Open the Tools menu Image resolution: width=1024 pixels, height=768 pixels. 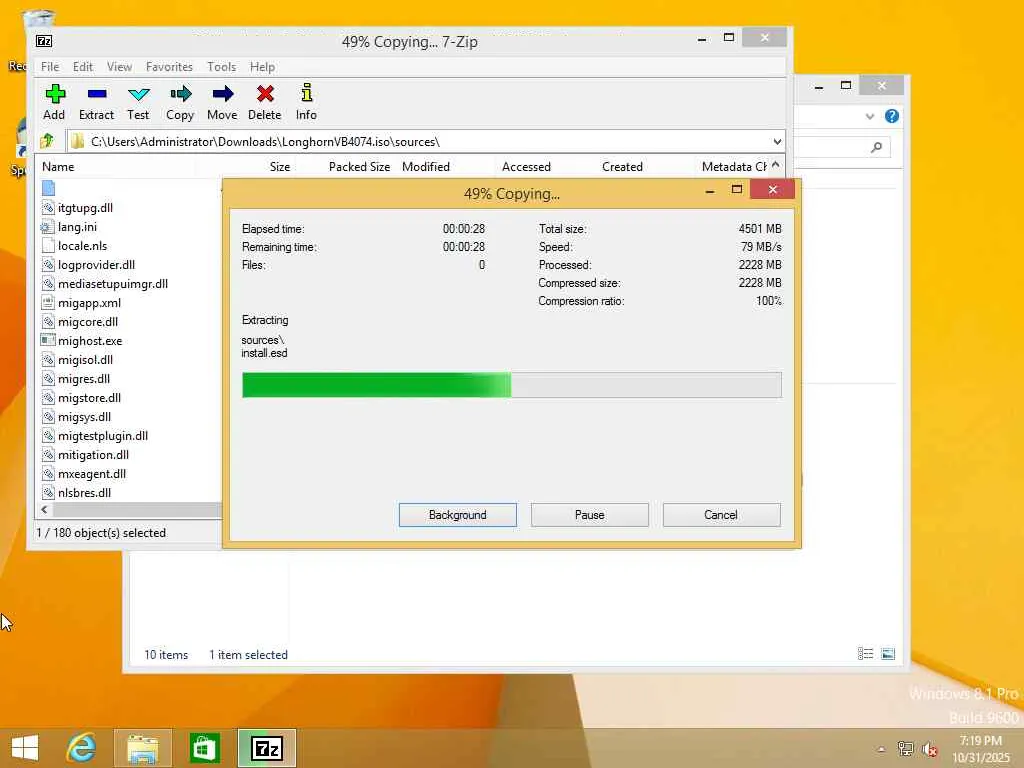click(221, 67)
